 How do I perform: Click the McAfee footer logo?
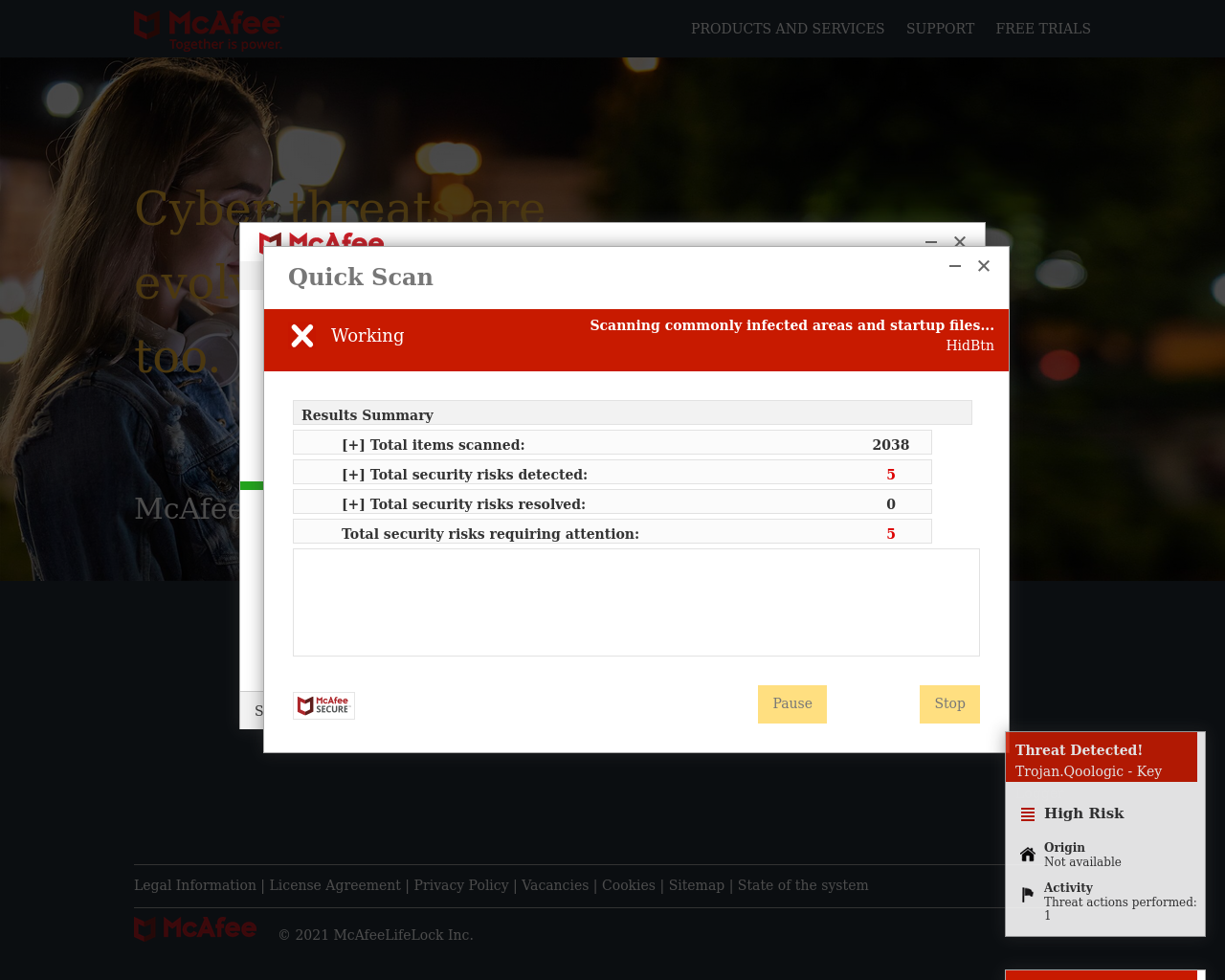(x=195, y=928)
